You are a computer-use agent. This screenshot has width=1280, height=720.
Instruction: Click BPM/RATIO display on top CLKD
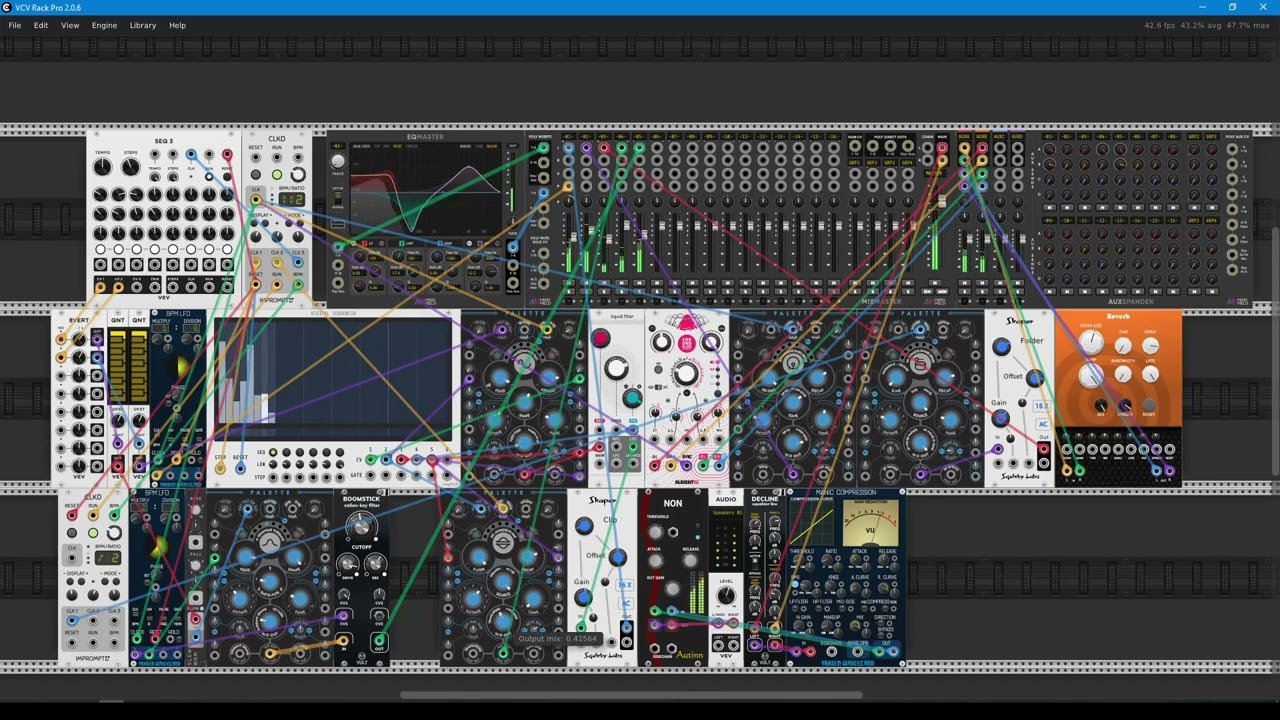point(291,199)
